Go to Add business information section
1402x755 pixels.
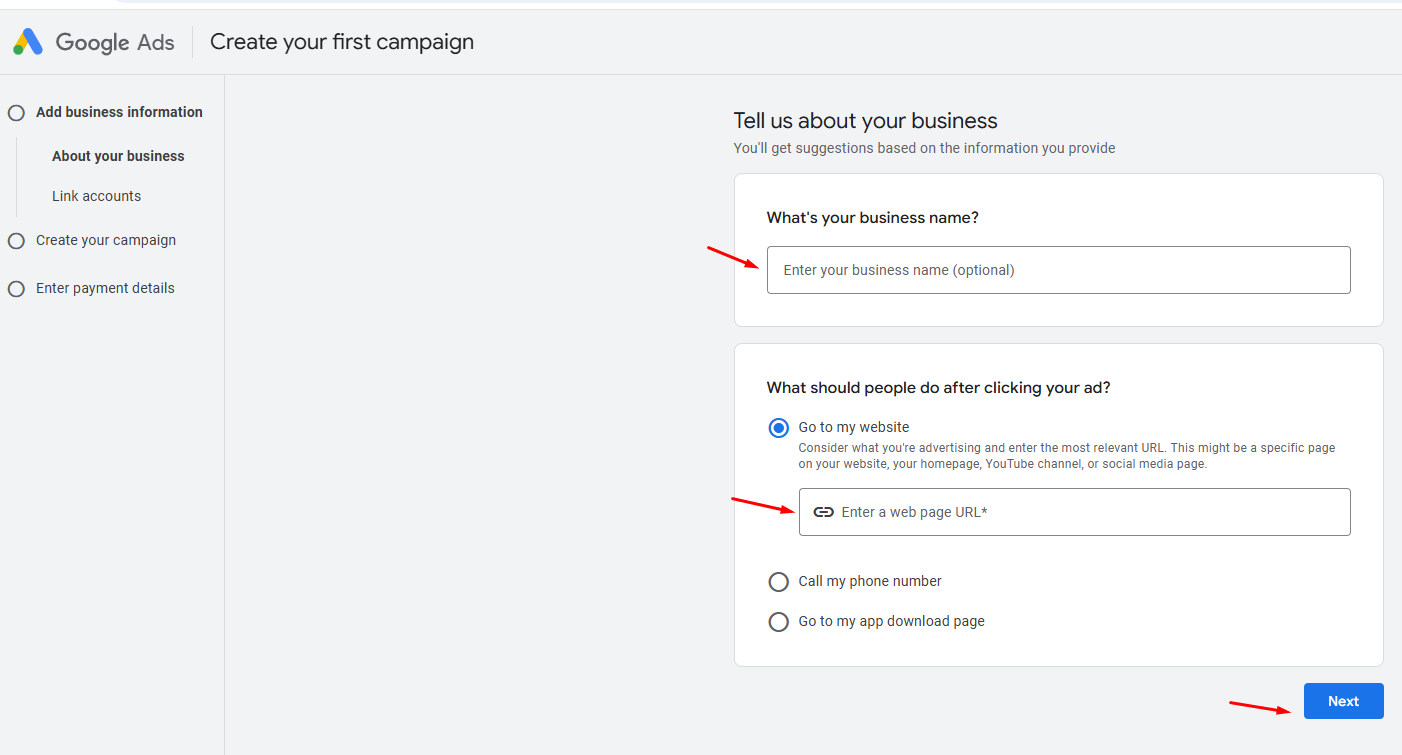tap(119, 112)
